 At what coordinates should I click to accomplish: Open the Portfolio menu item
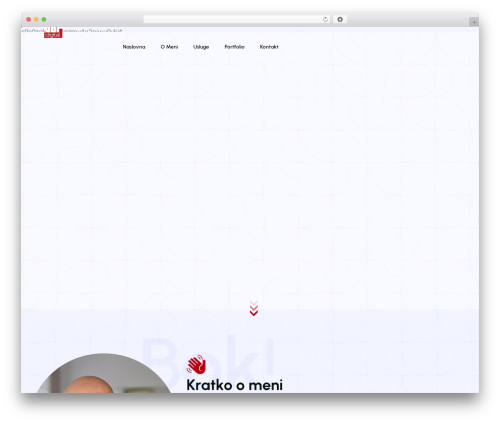(x=234, y=47)
